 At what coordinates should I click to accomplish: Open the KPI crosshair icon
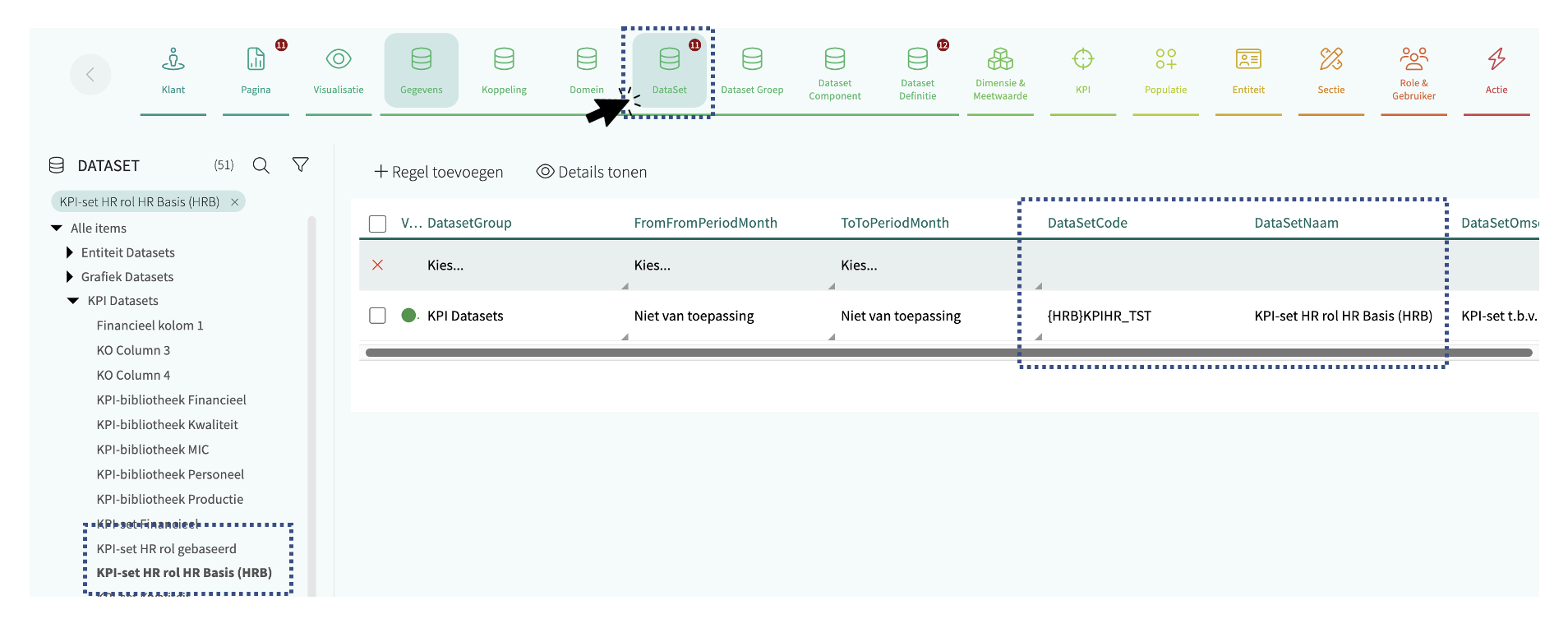tap(1083, 59)
